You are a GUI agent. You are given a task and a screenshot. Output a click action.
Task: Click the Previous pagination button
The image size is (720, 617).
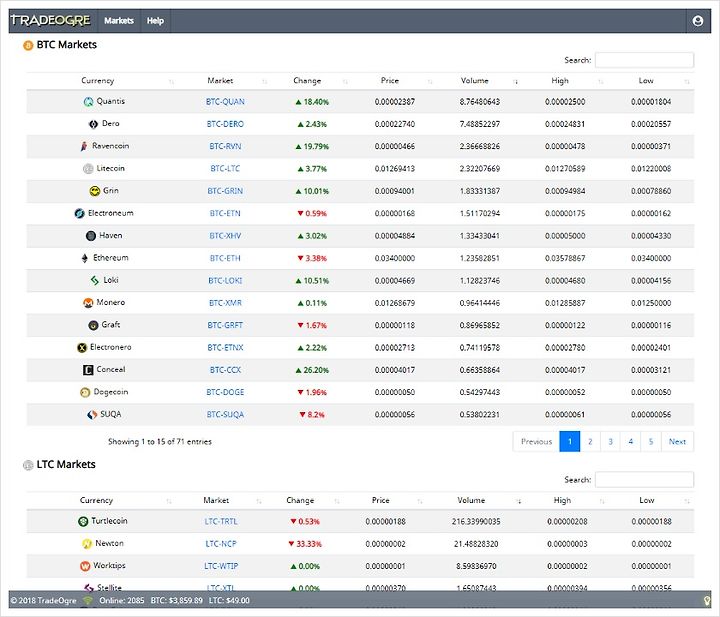[x=536, y=442]
